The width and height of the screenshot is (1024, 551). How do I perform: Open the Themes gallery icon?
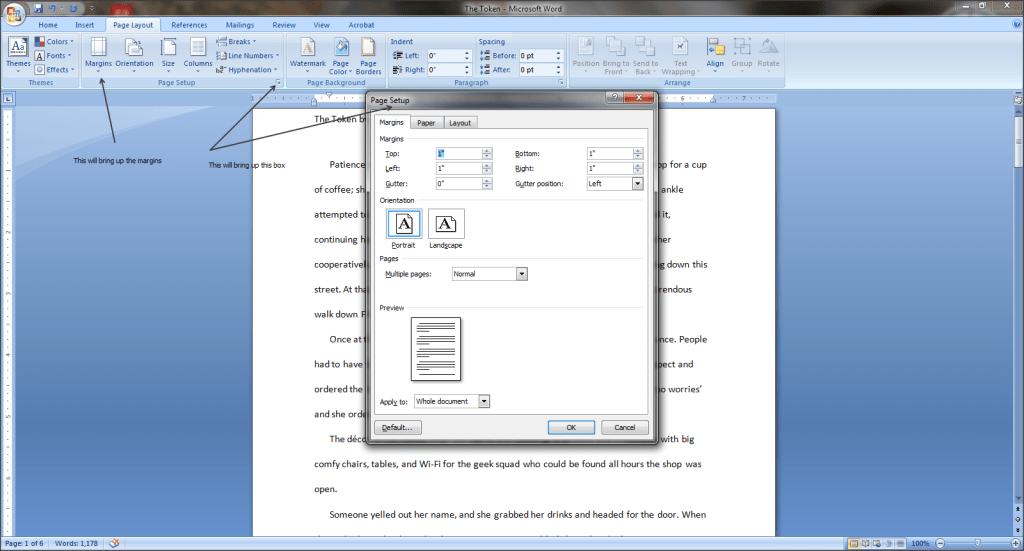click(18, 50)
